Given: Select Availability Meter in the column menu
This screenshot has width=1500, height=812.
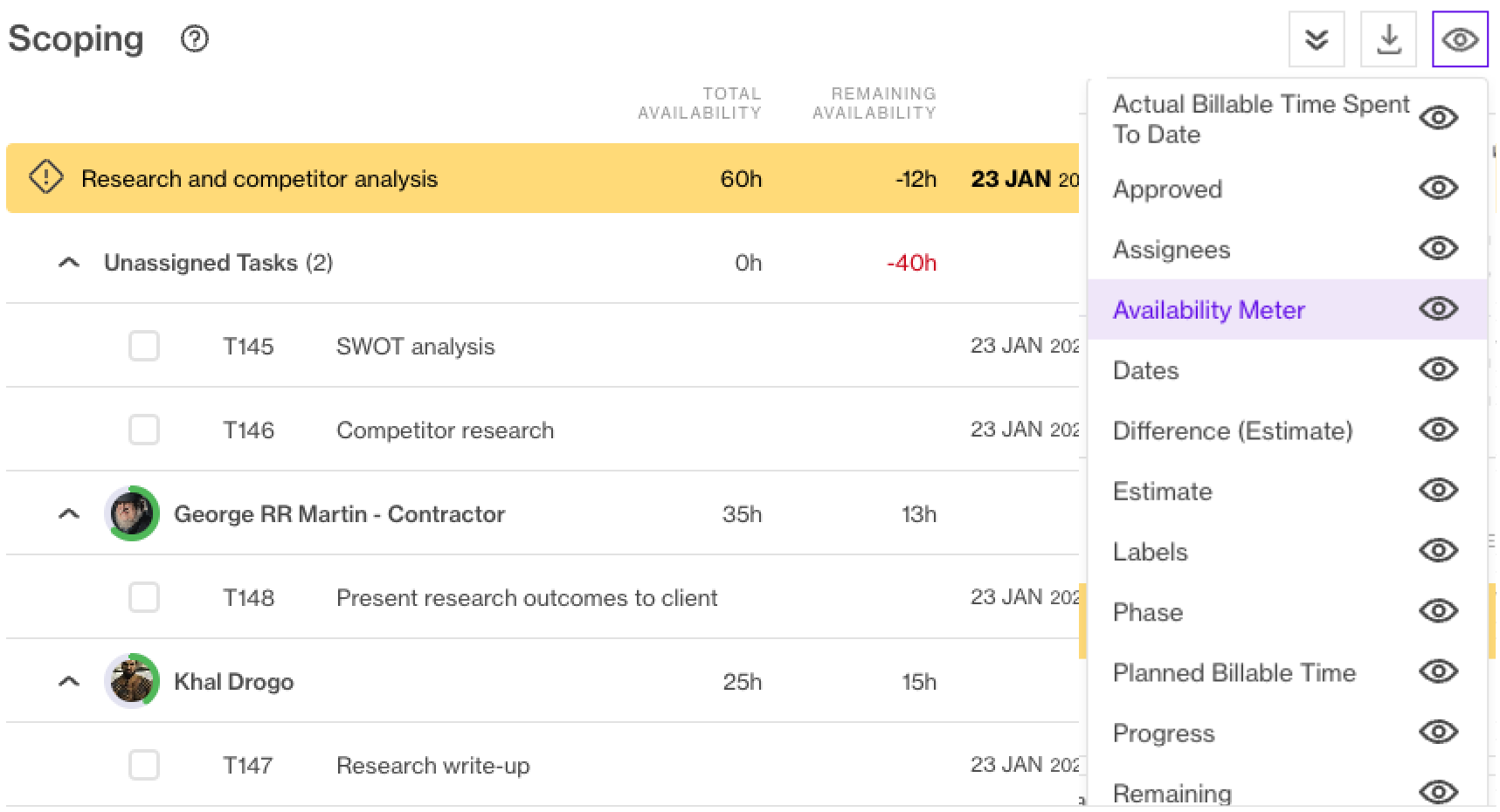Looking at the screenshot, I should tap(1208, 310).
